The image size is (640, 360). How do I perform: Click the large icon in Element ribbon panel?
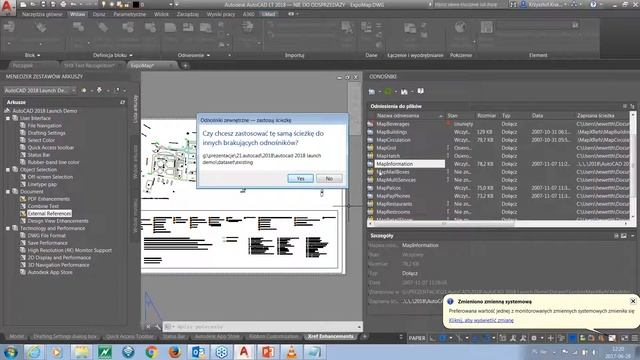click(x=487, y=27)
